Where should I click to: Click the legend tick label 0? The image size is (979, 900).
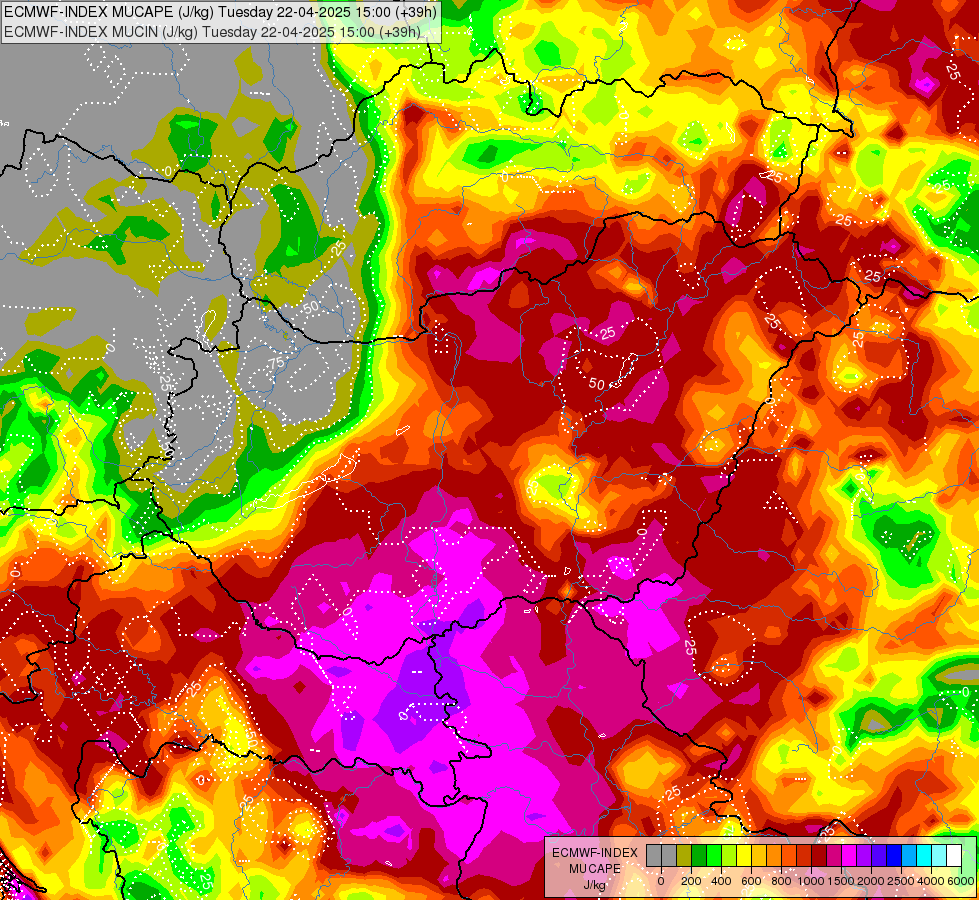click(661, 881)
